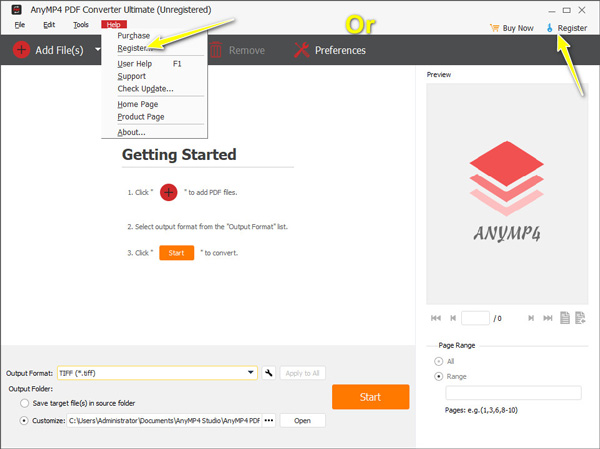Click the large orange Start button
This screenshot has height=449, width=600.
click(x=370, y=397)
